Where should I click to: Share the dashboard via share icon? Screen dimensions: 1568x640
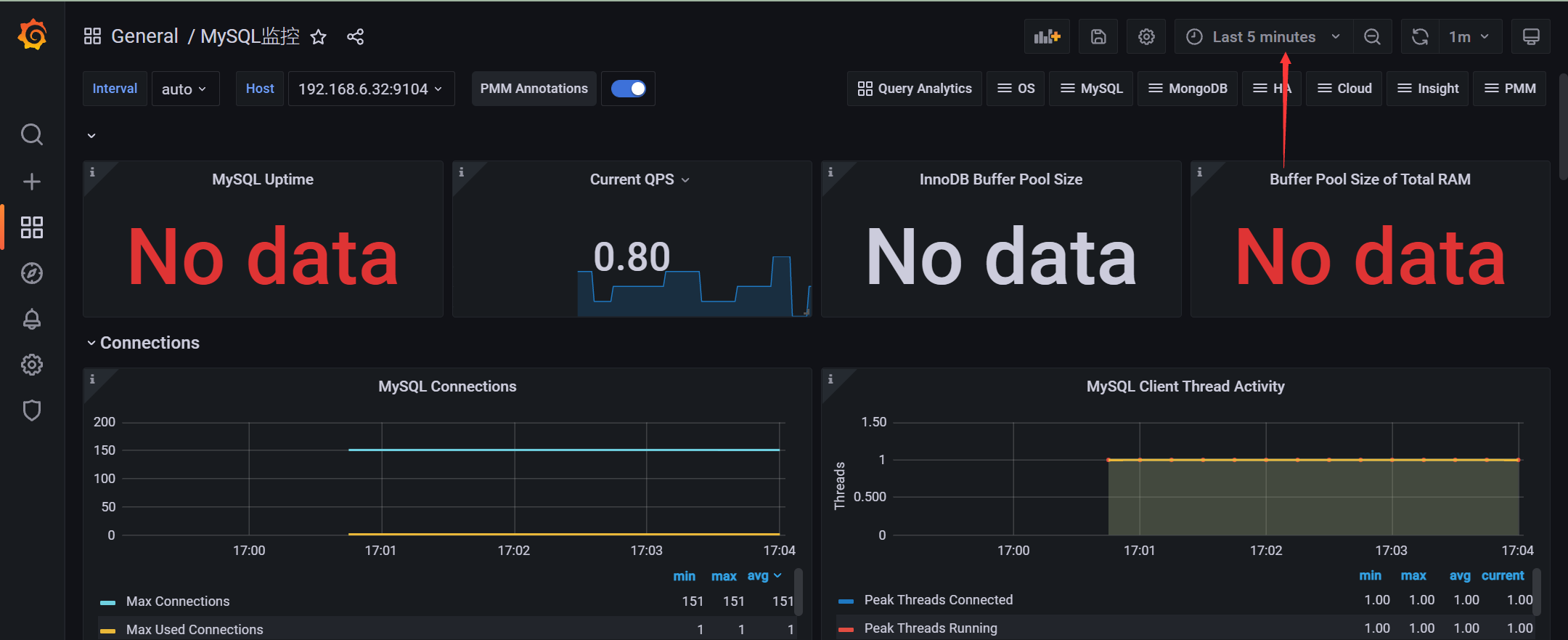click(355, 37)
